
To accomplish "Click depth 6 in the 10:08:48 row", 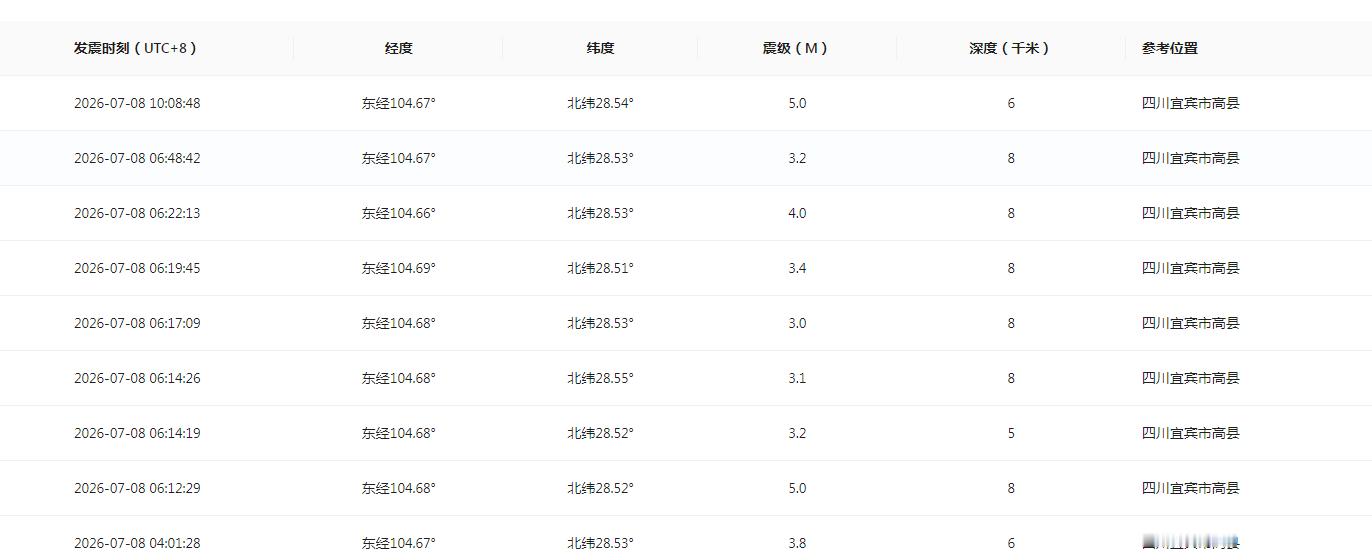I will [x=1011, y=103].
